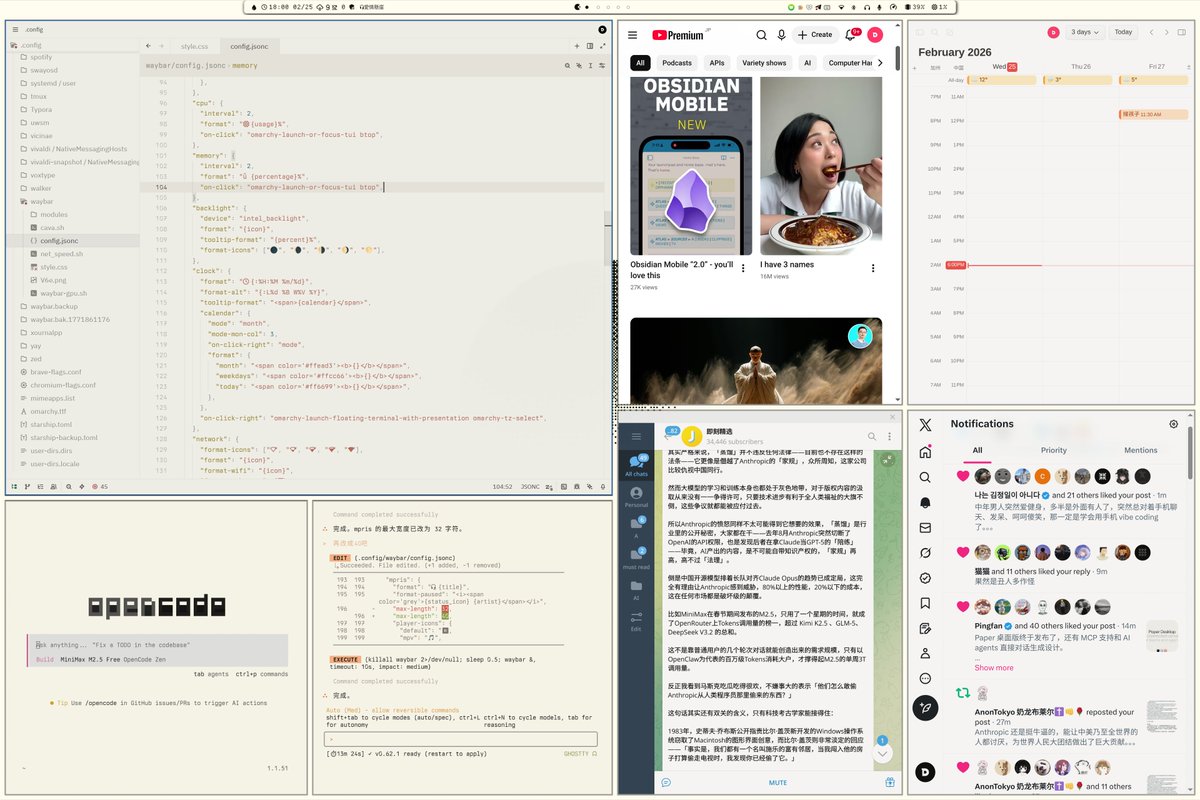Compose a new post with feather button
1200x800 pixels.
(x=925, y=708)
